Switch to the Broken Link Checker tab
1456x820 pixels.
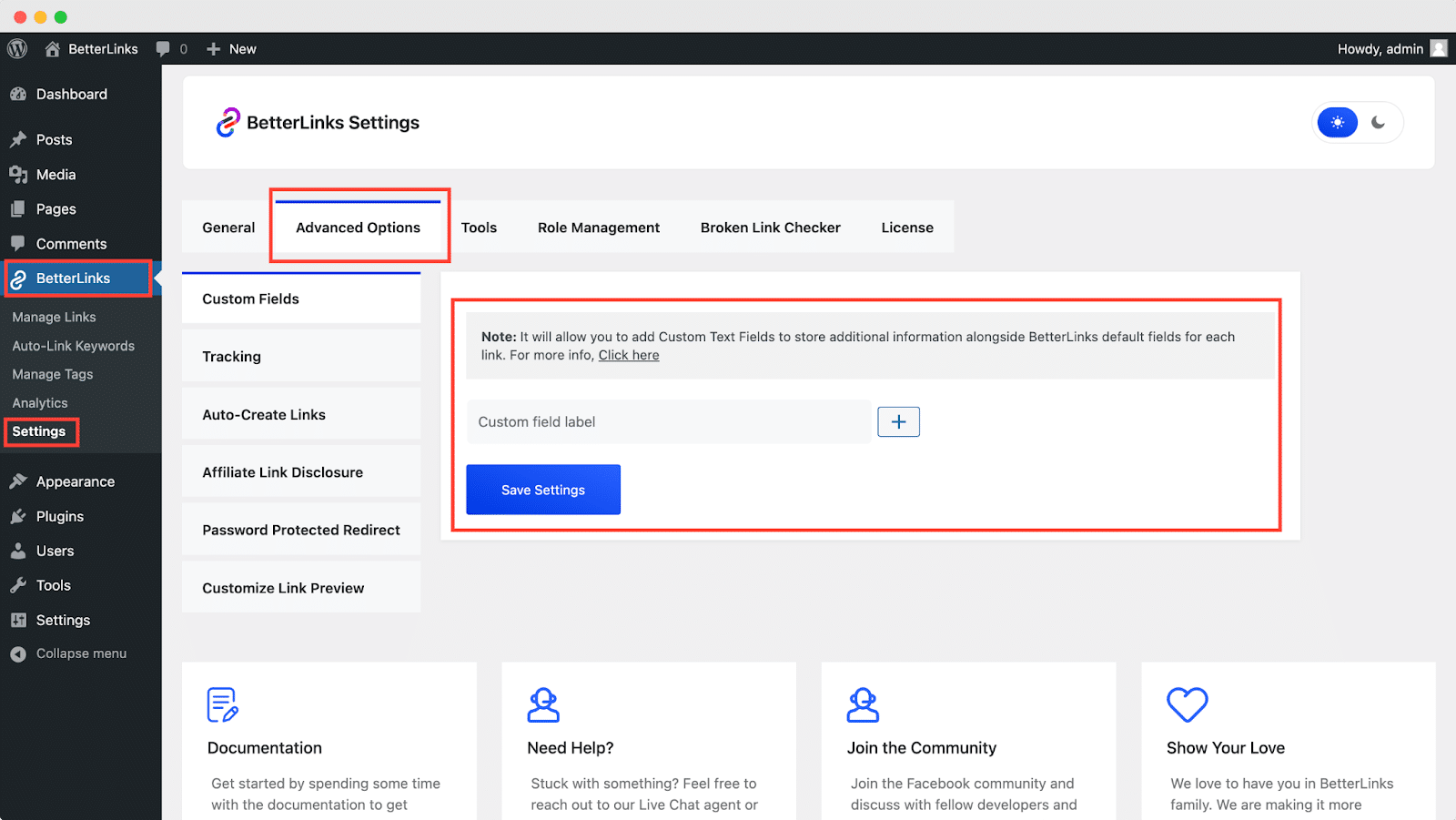pos(769,227)
